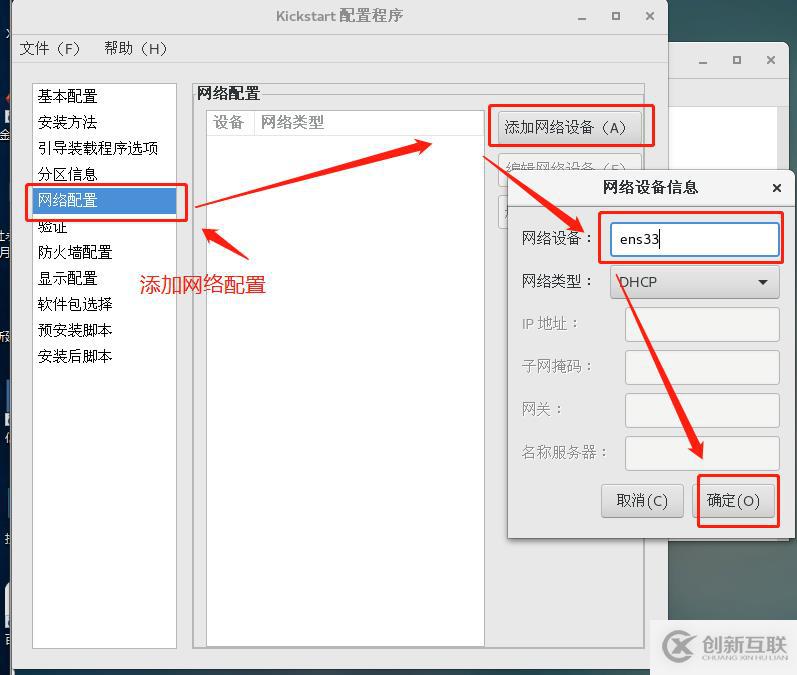Close the Kickstart 配置程序 window
The height and width of the screenshot is (675, 797).
[650, 16]
